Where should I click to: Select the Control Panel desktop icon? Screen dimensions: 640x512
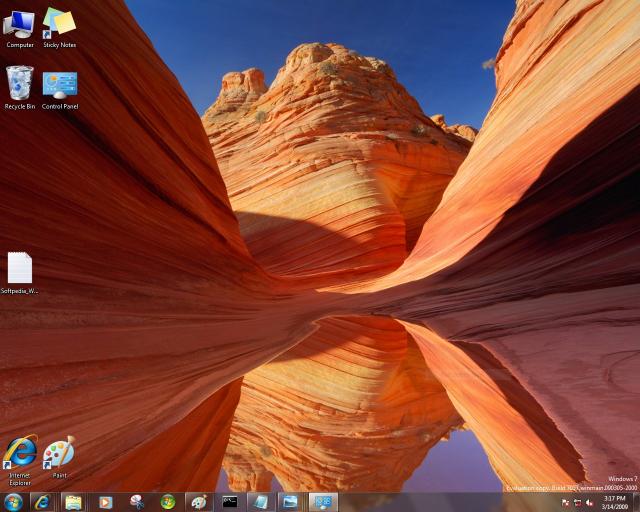click(60, 85)
